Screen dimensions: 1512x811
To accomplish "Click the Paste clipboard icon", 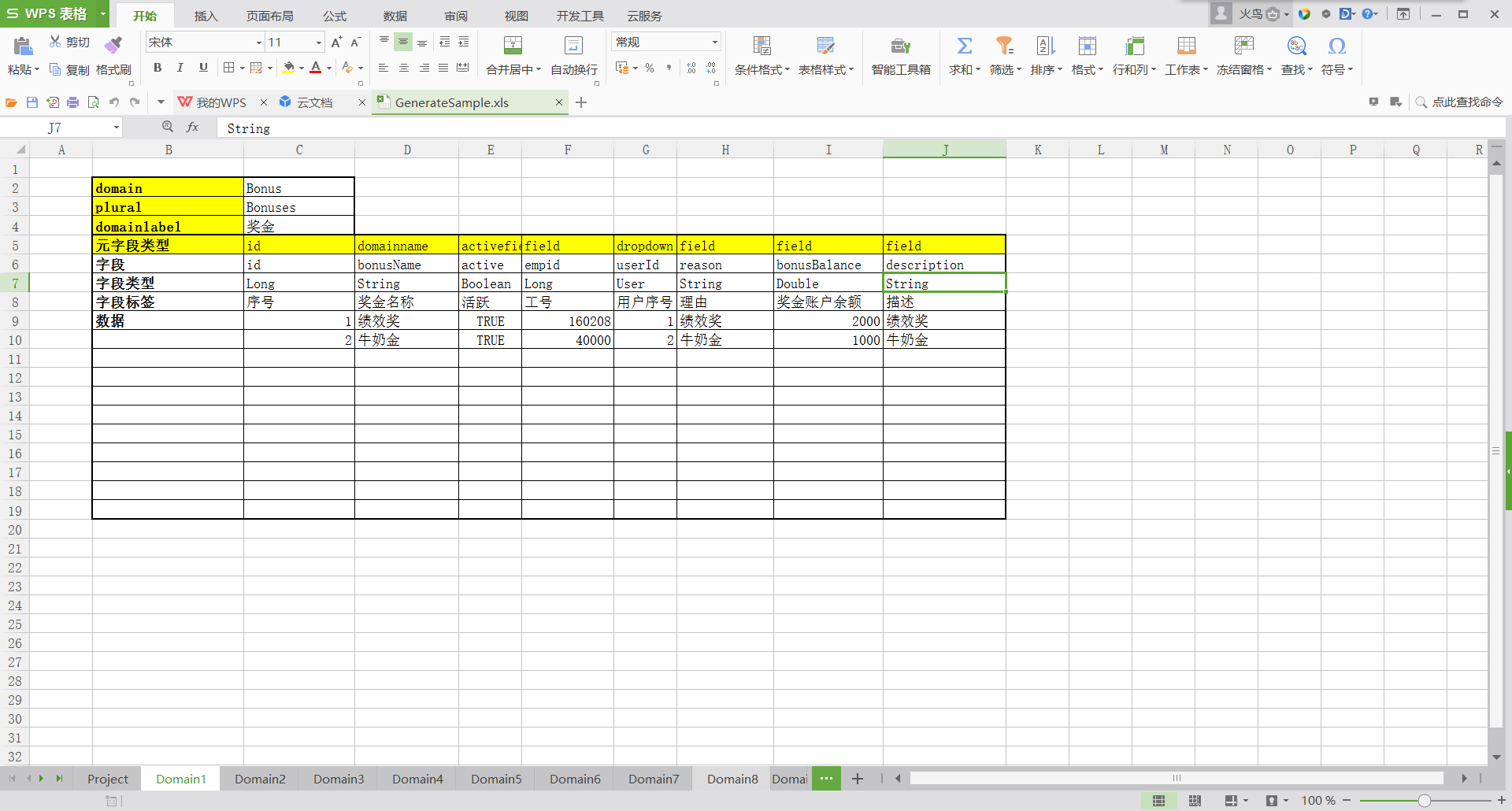I will pos(23,46).
